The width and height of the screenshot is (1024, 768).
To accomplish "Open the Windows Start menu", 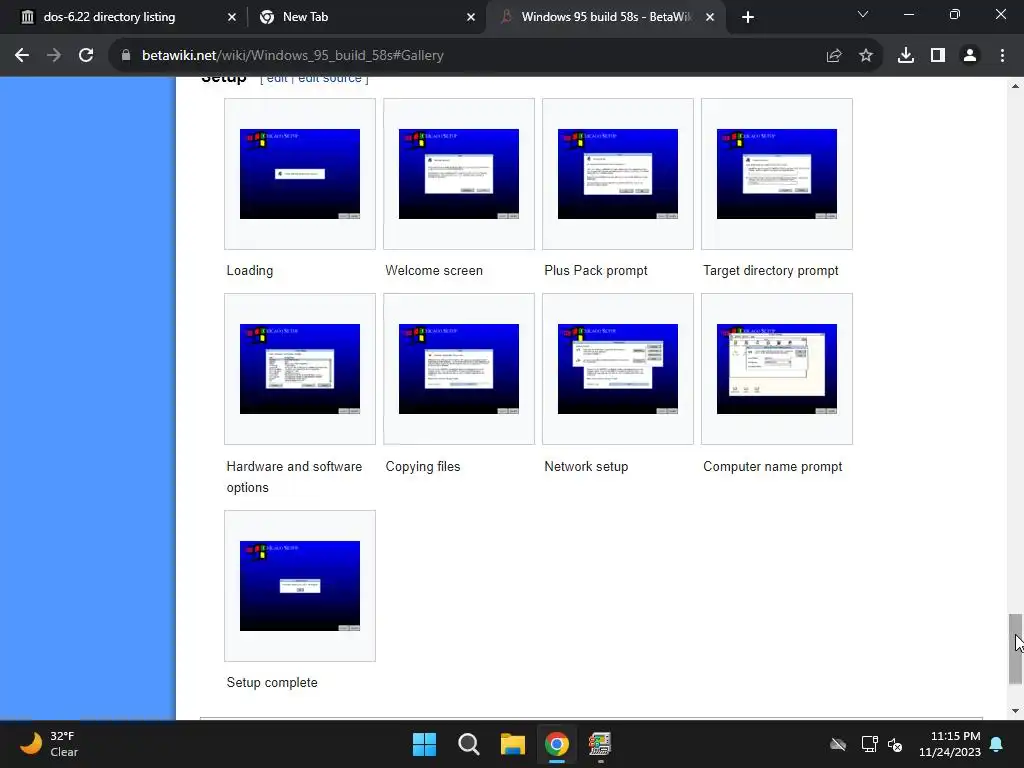I will (x=424, y=744).
